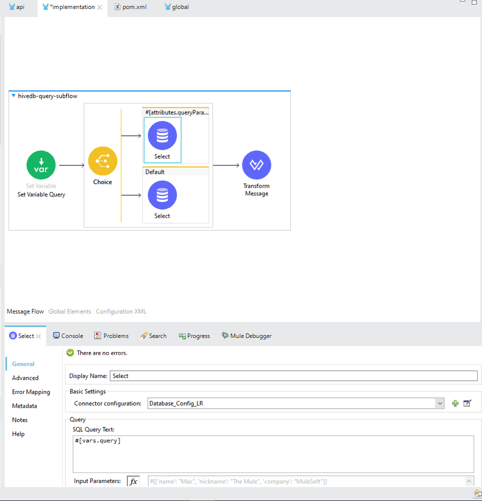
Task: Close the Select properties tab
Action: coord(39,336)
